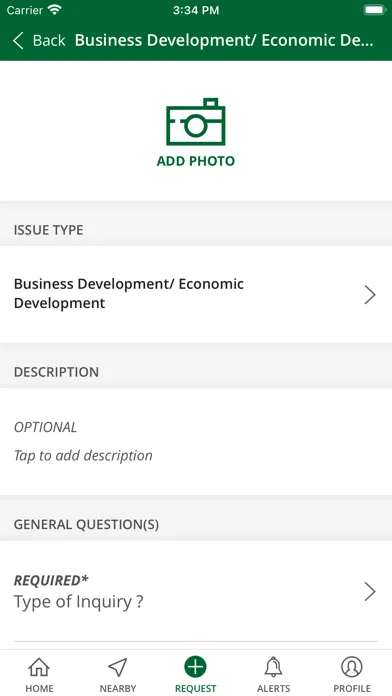Switch to the HOME tab label

tap(39, 688)
